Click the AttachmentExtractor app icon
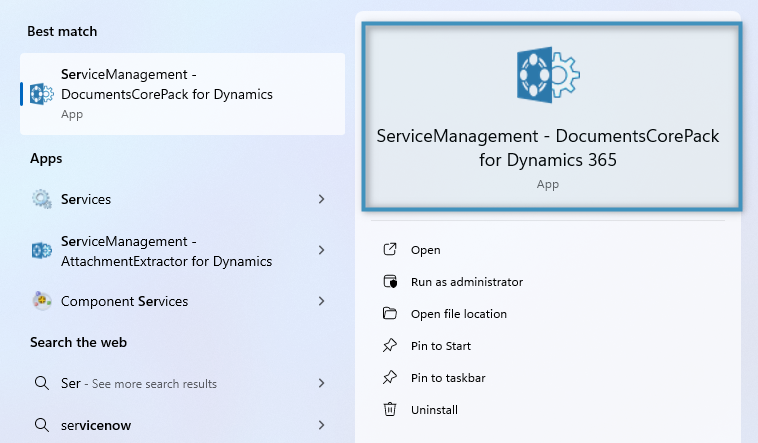The height and width of the screenshot is (443, 758). pos(42,251)
